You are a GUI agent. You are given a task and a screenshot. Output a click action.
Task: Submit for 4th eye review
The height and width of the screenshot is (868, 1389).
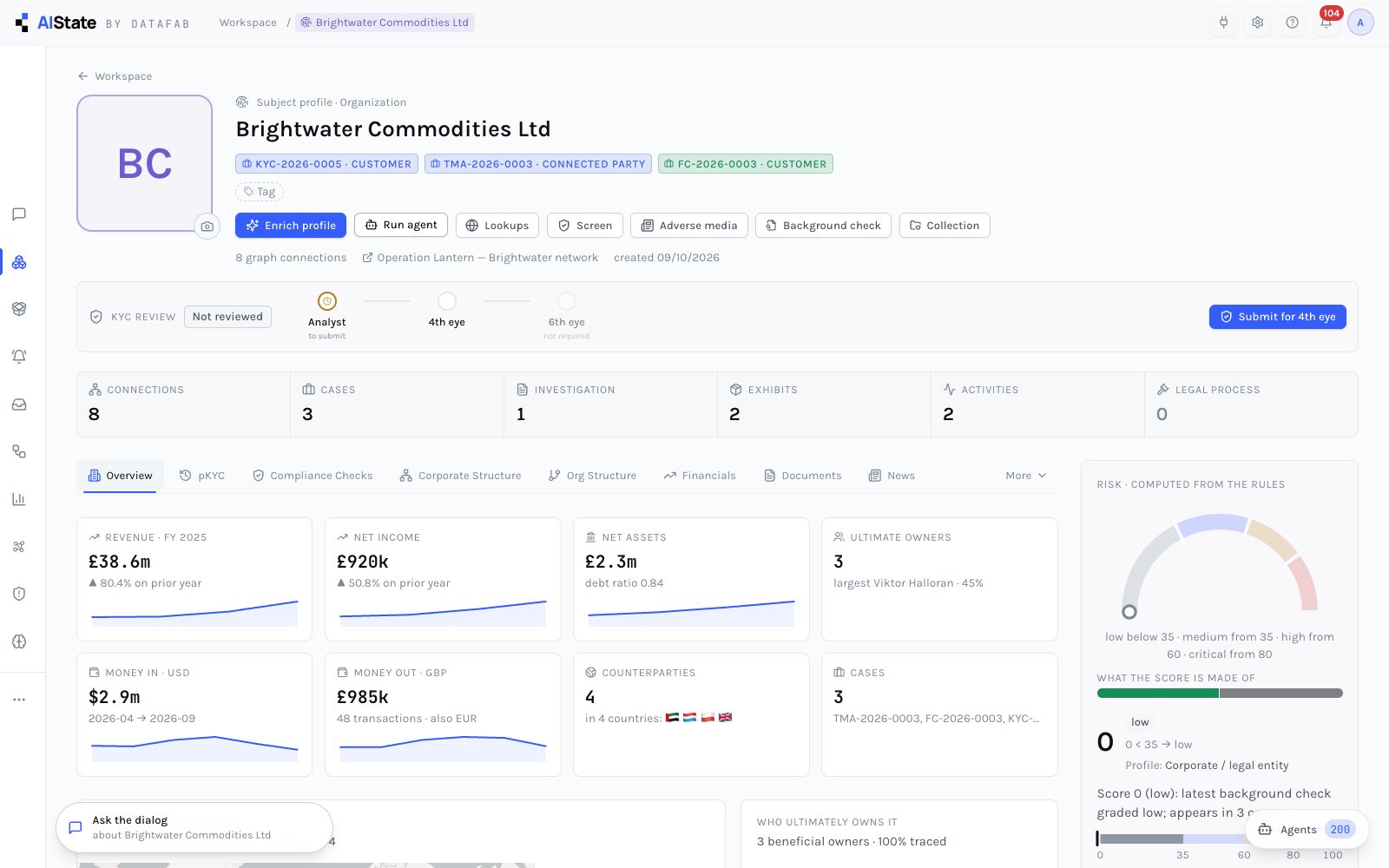[x=1278, y=317]
